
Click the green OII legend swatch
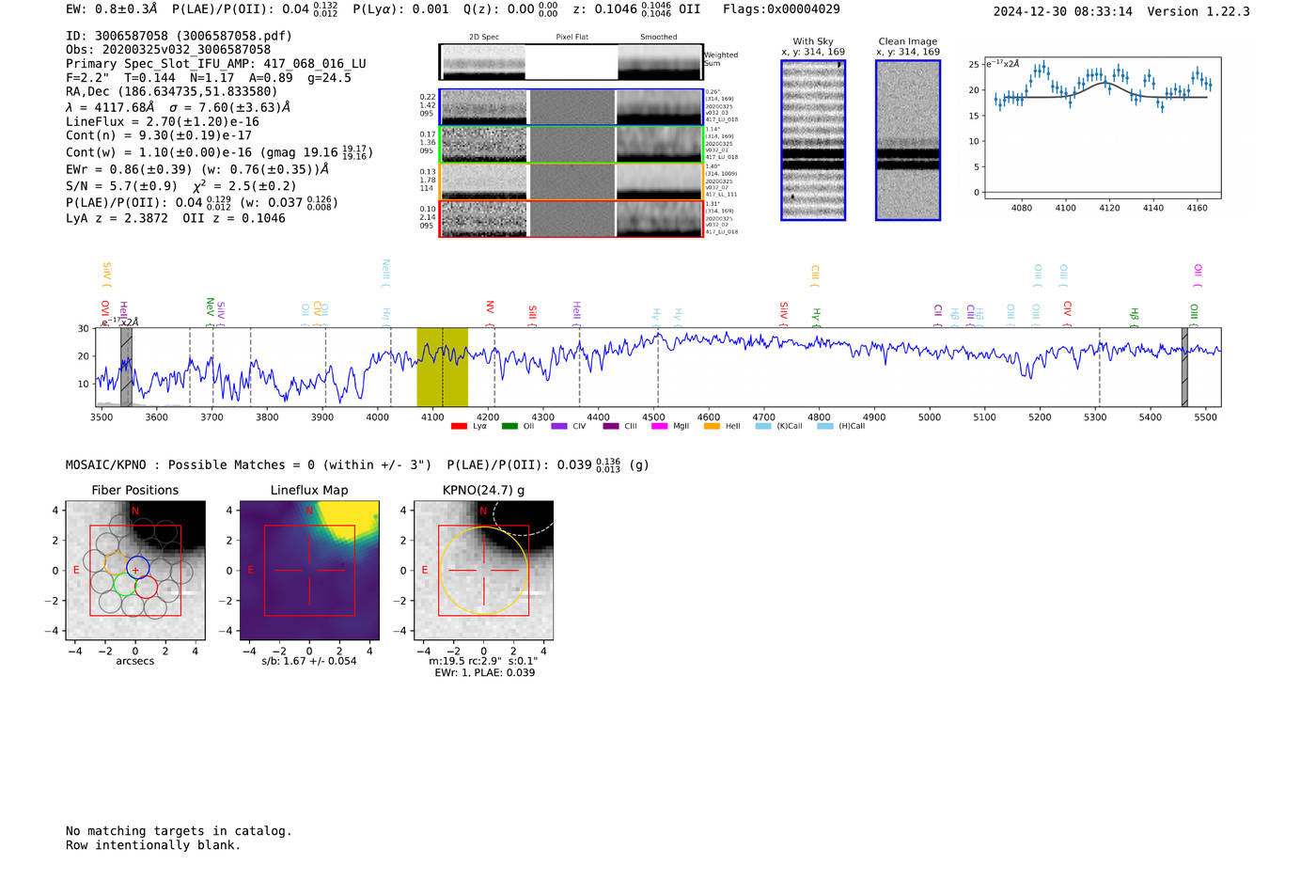(509, 426)
